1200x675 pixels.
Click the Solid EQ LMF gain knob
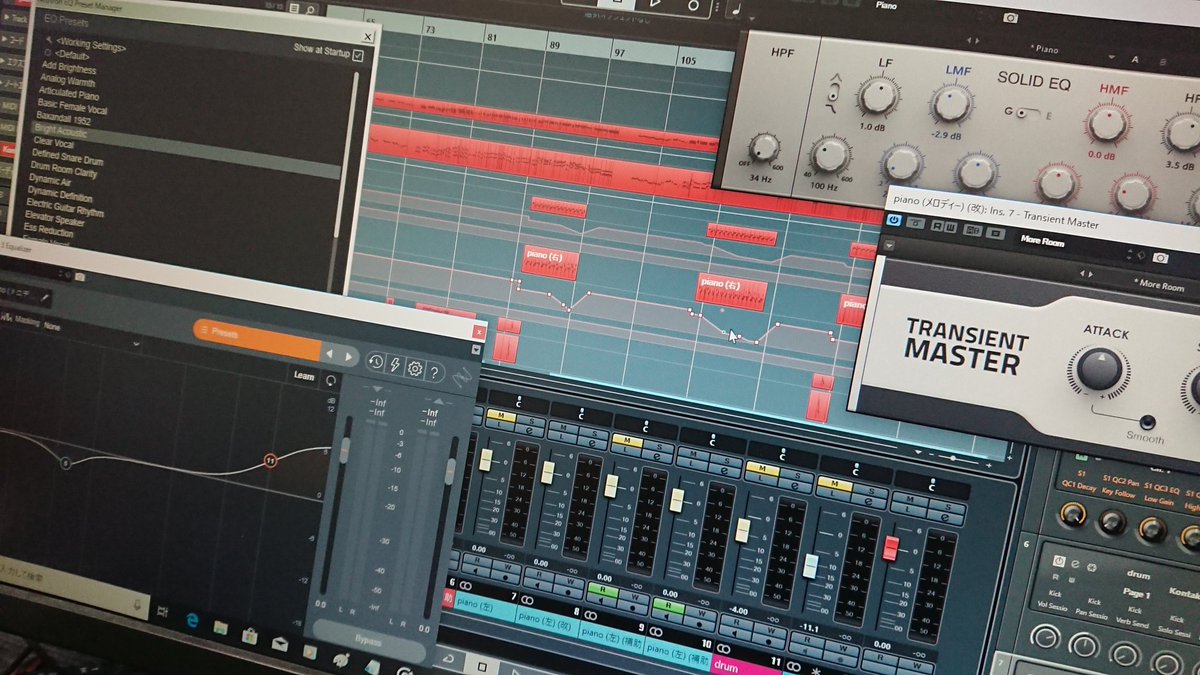click(952, 103)
